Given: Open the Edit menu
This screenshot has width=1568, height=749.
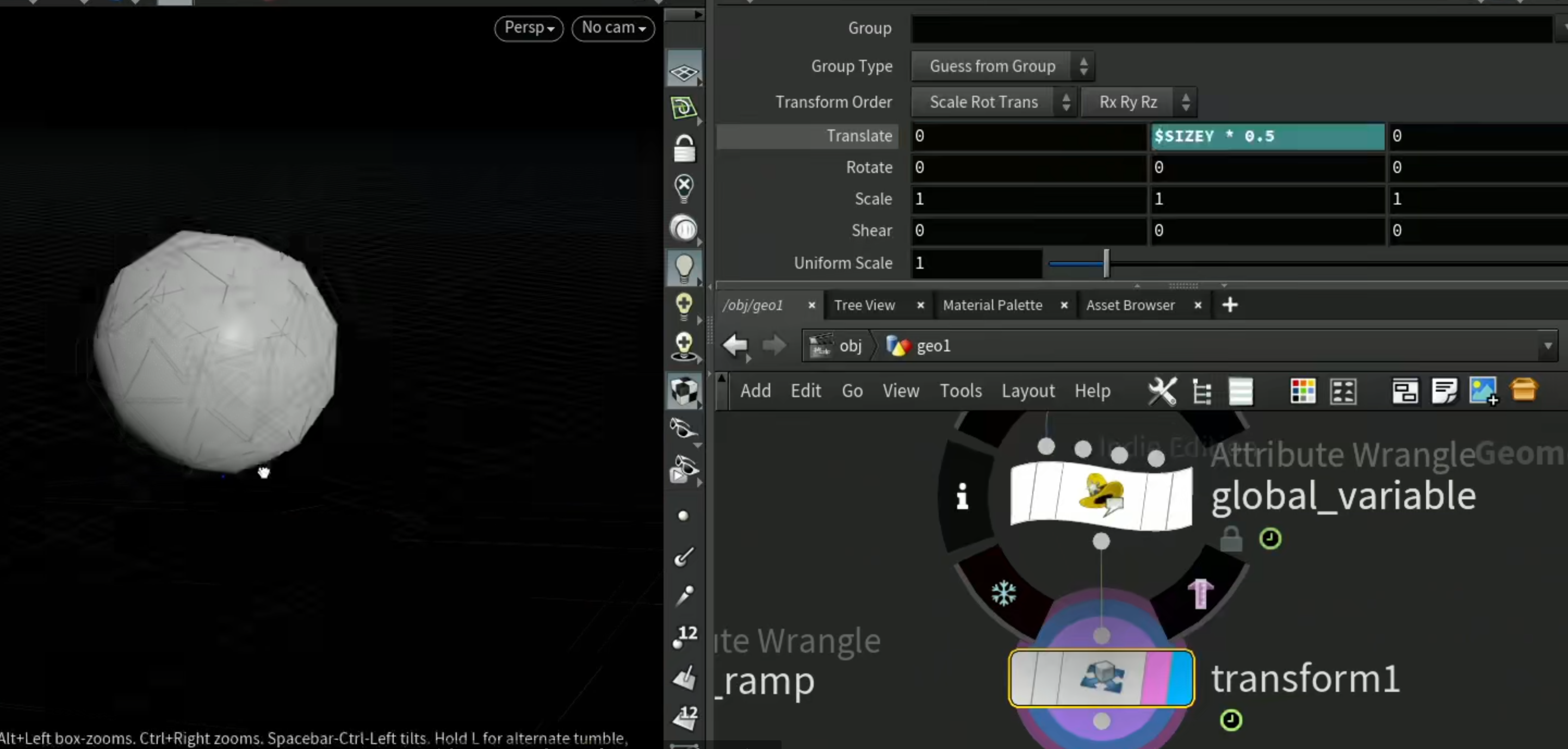Looking at the screenshot, I should click(805, 391).
